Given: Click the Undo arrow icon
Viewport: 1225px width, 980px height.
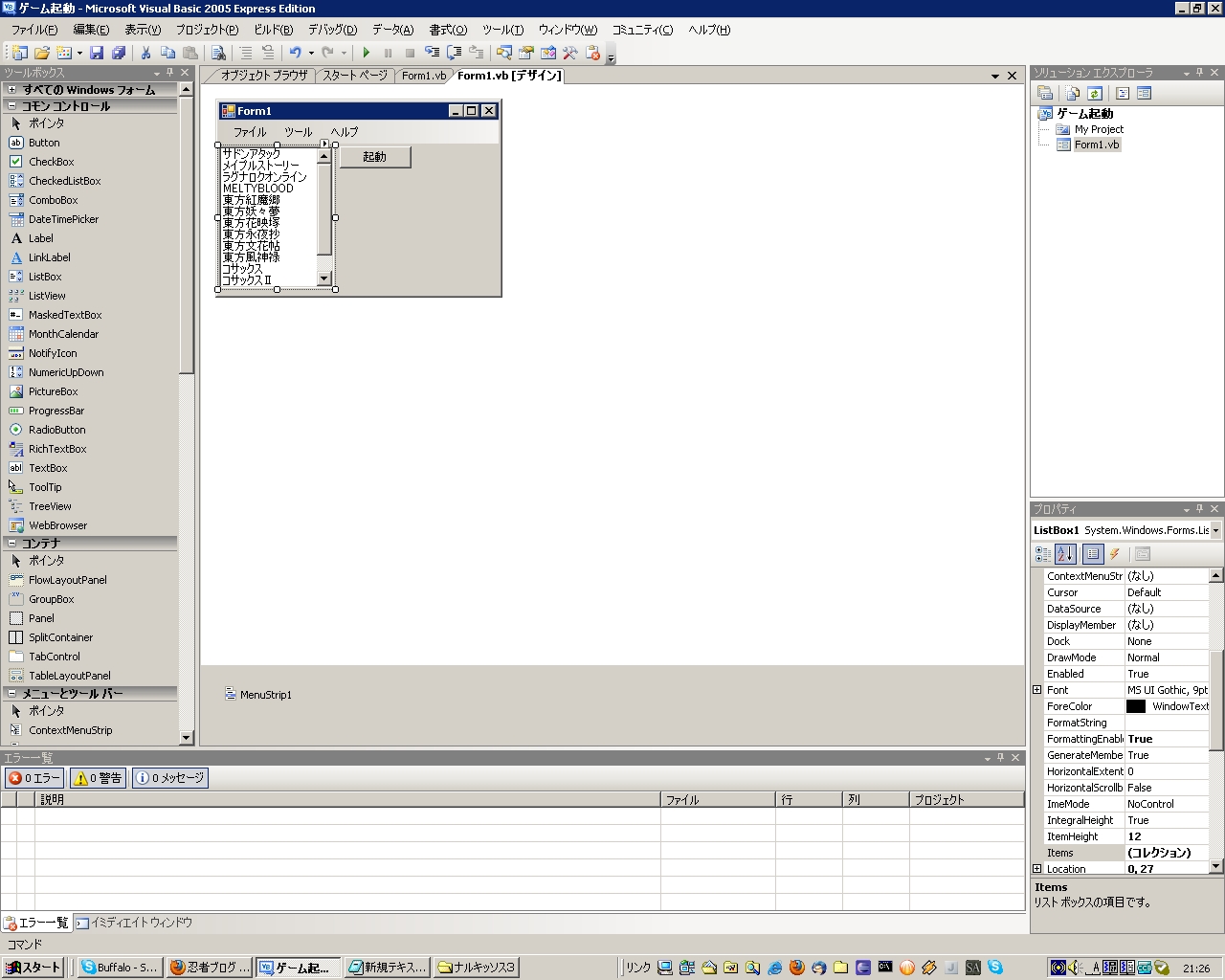Looking at the screenshot, I should 296,53.
